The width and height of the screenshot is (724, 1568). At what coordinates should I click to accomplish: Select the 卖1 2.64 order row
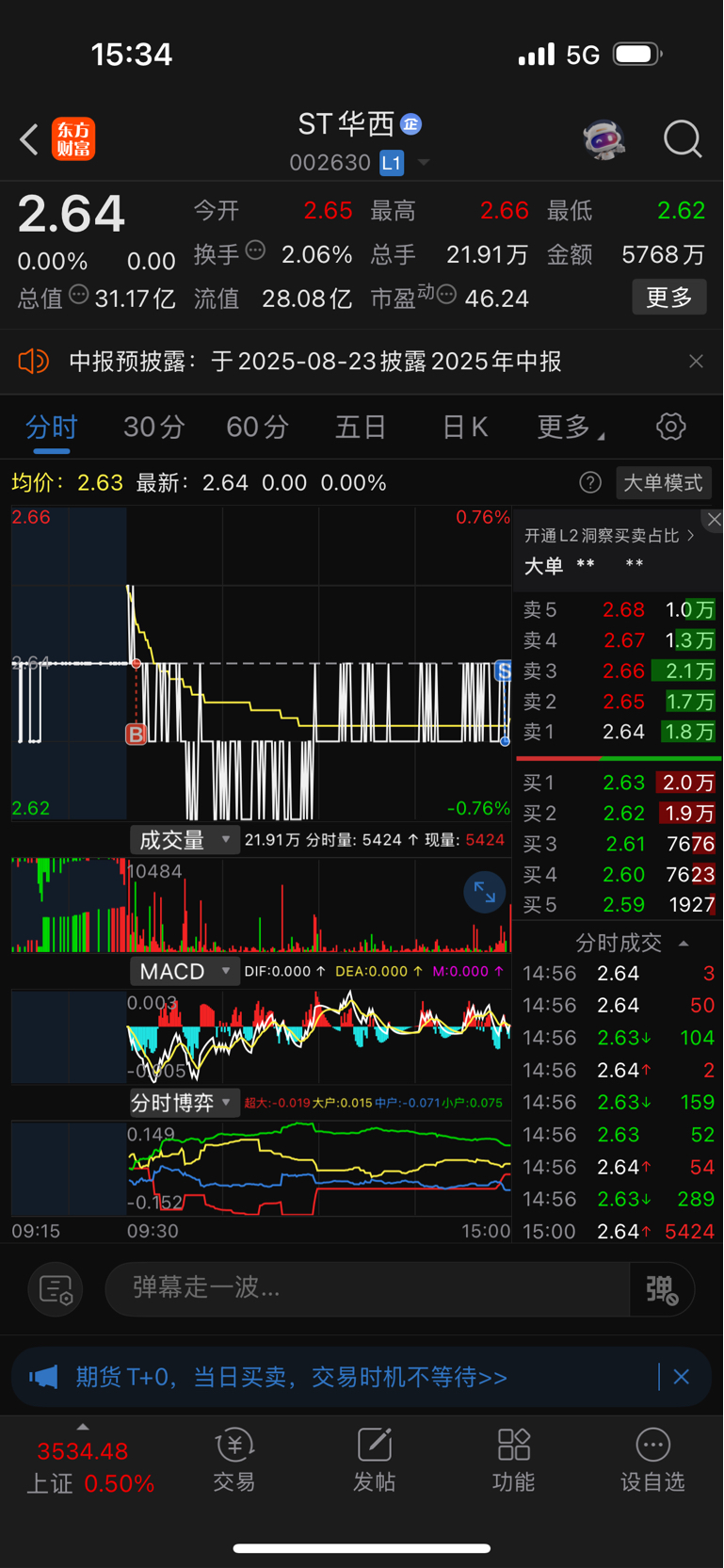[619, 732]
